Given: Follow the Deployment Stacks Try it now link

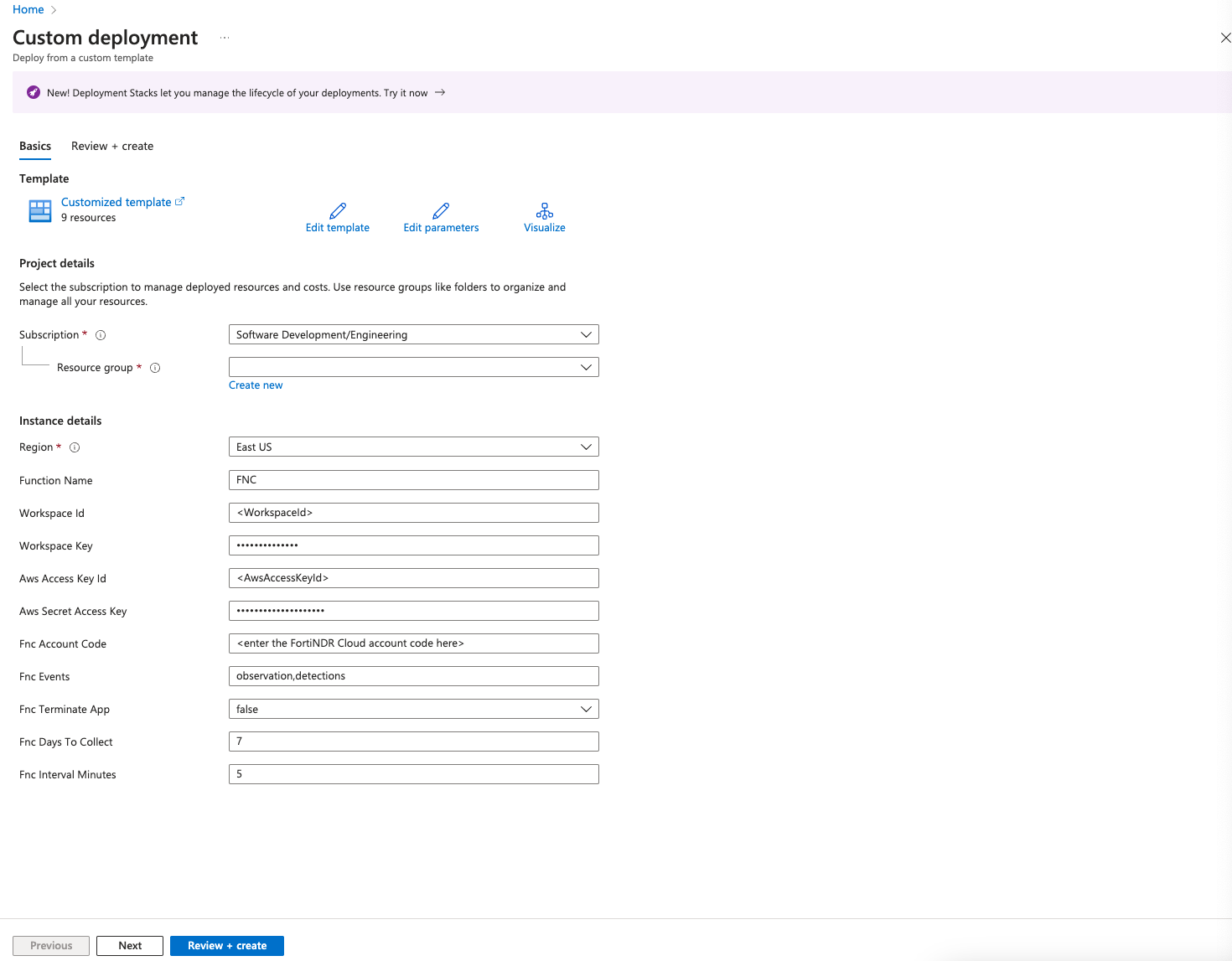Looking at the screenshot, I should click(x=411, y=92).
